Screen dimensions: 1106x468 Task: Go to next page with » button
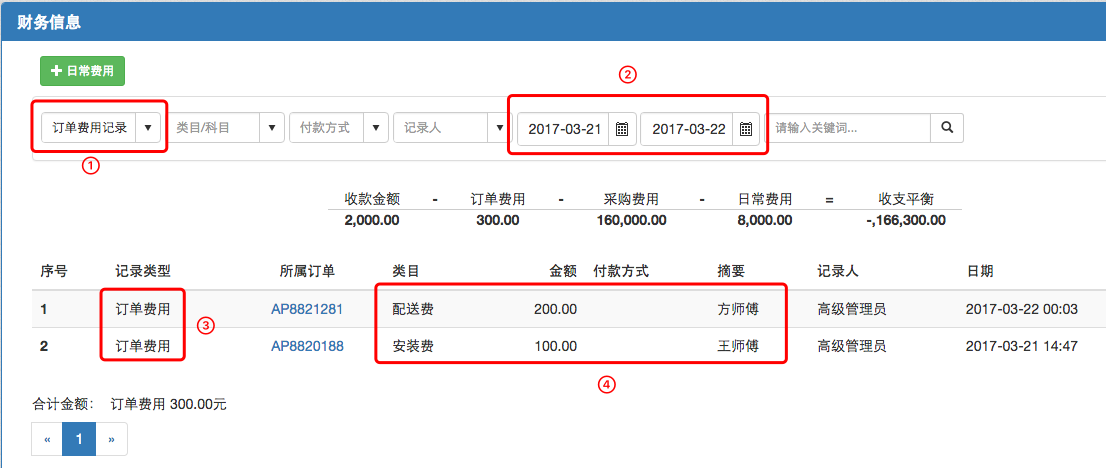point(111,439)
